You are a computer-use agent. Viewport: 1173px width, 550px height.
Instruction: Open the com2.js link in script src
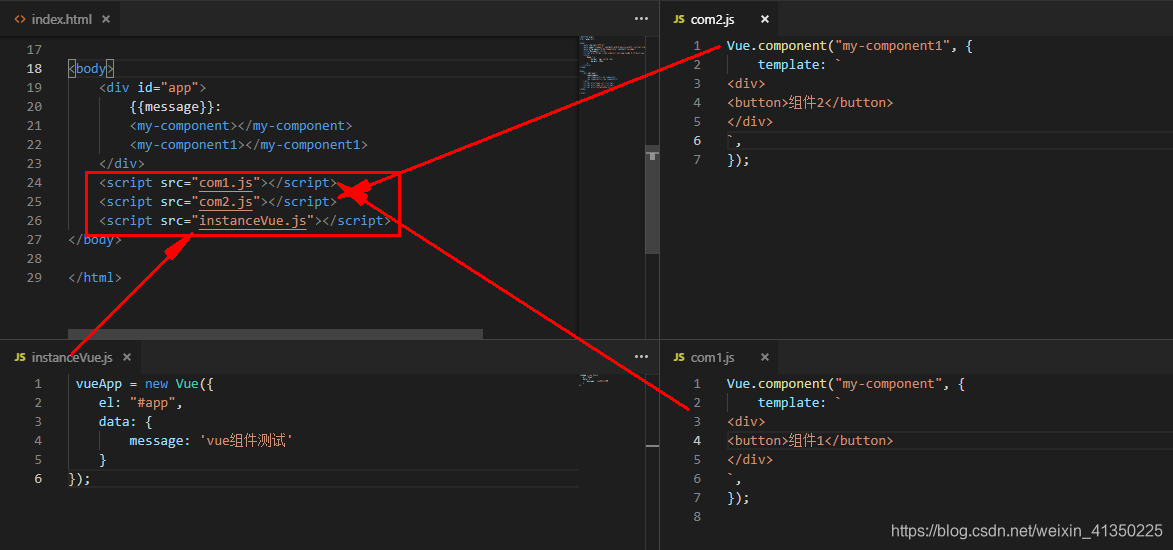point(227,201)
